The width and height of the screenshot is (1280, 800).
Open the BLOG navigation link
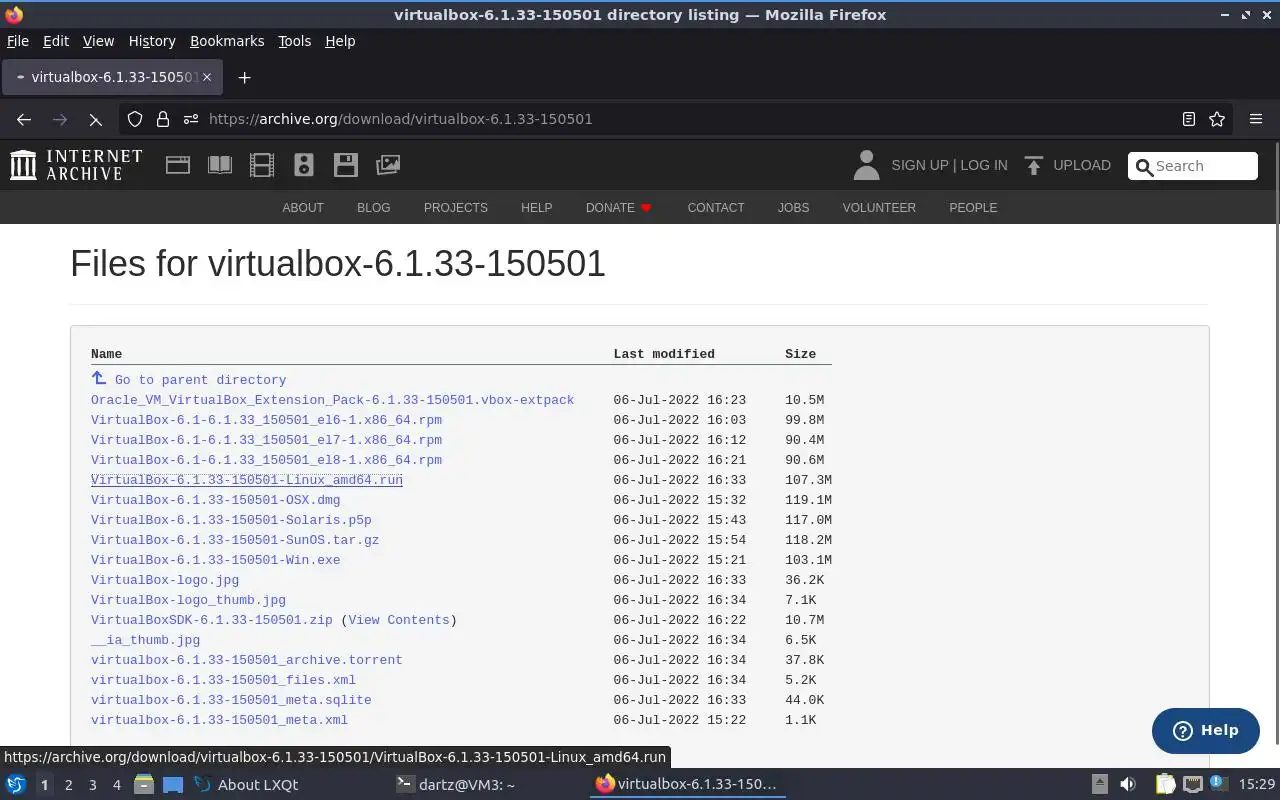tap(374, 208)
